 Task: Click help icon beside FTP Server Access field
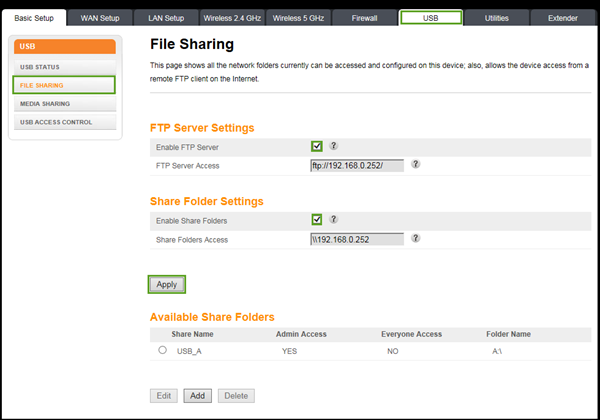pyautogui.click(x=415, y=165)
